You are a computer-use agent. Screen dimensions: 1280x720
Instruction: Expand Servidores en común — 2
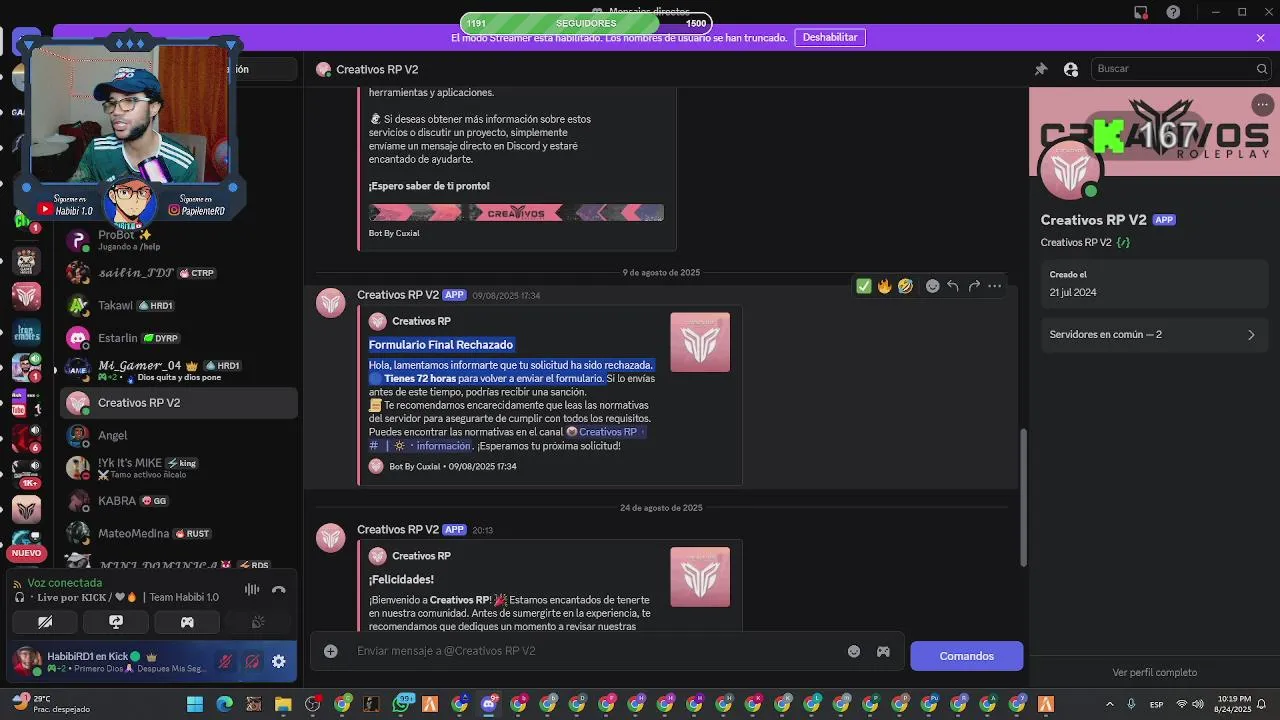click(x=1154, y=334)
